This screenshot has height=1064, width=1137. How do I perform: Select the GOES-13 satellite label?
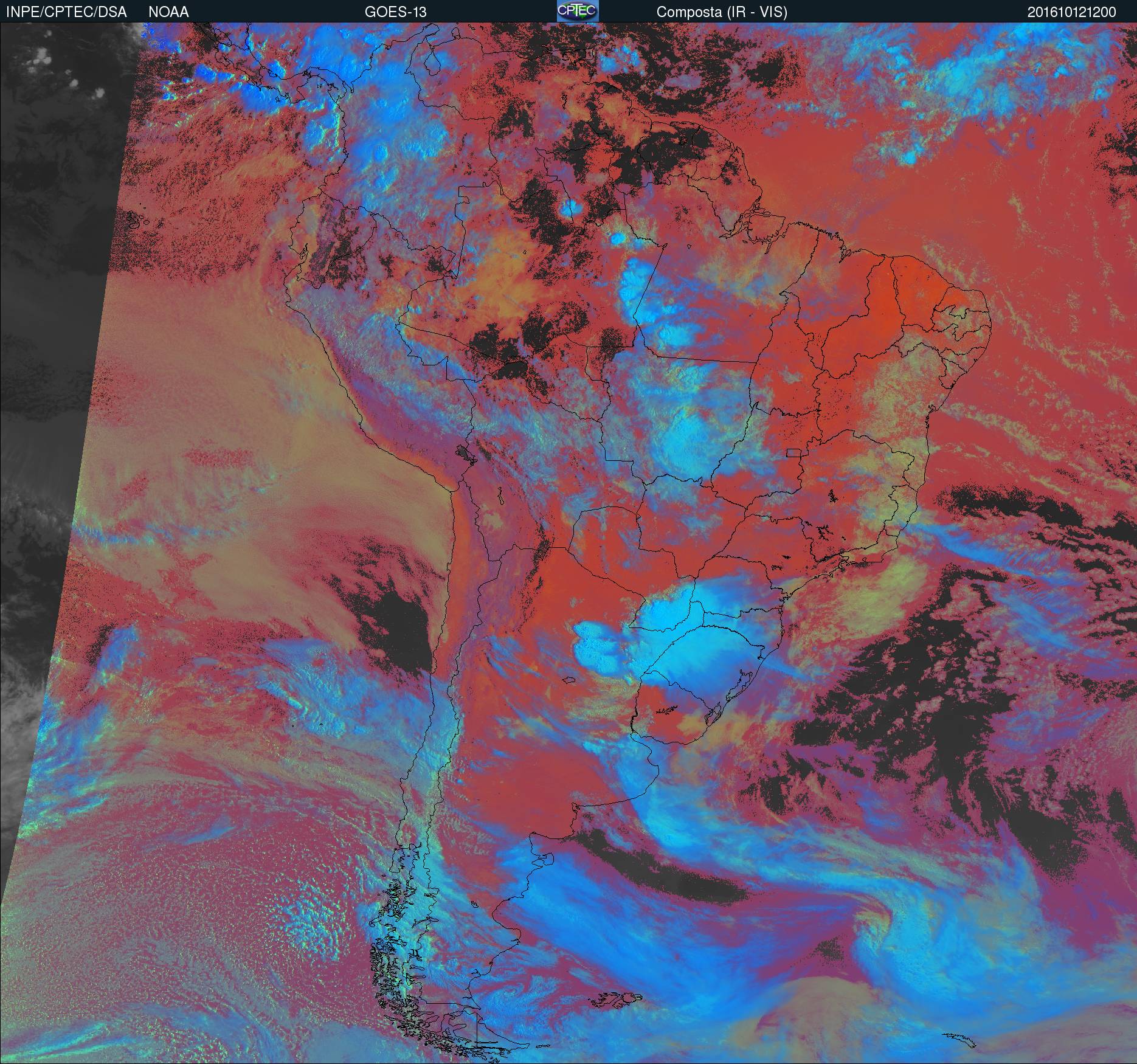[395, 12]
